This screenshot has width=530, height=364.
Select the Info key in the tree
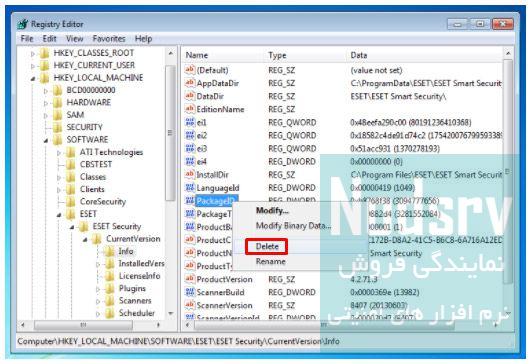(126, 251)
